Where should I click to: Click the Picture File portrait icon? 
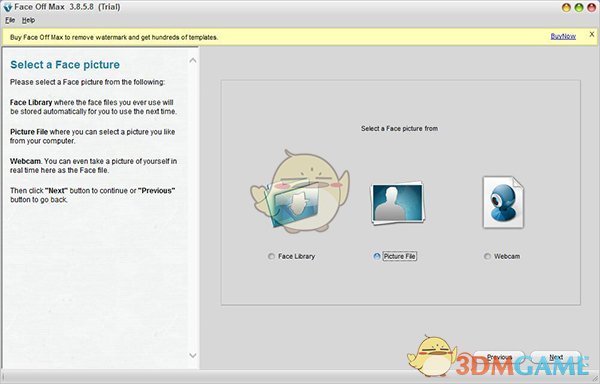(x=398, y=203)
